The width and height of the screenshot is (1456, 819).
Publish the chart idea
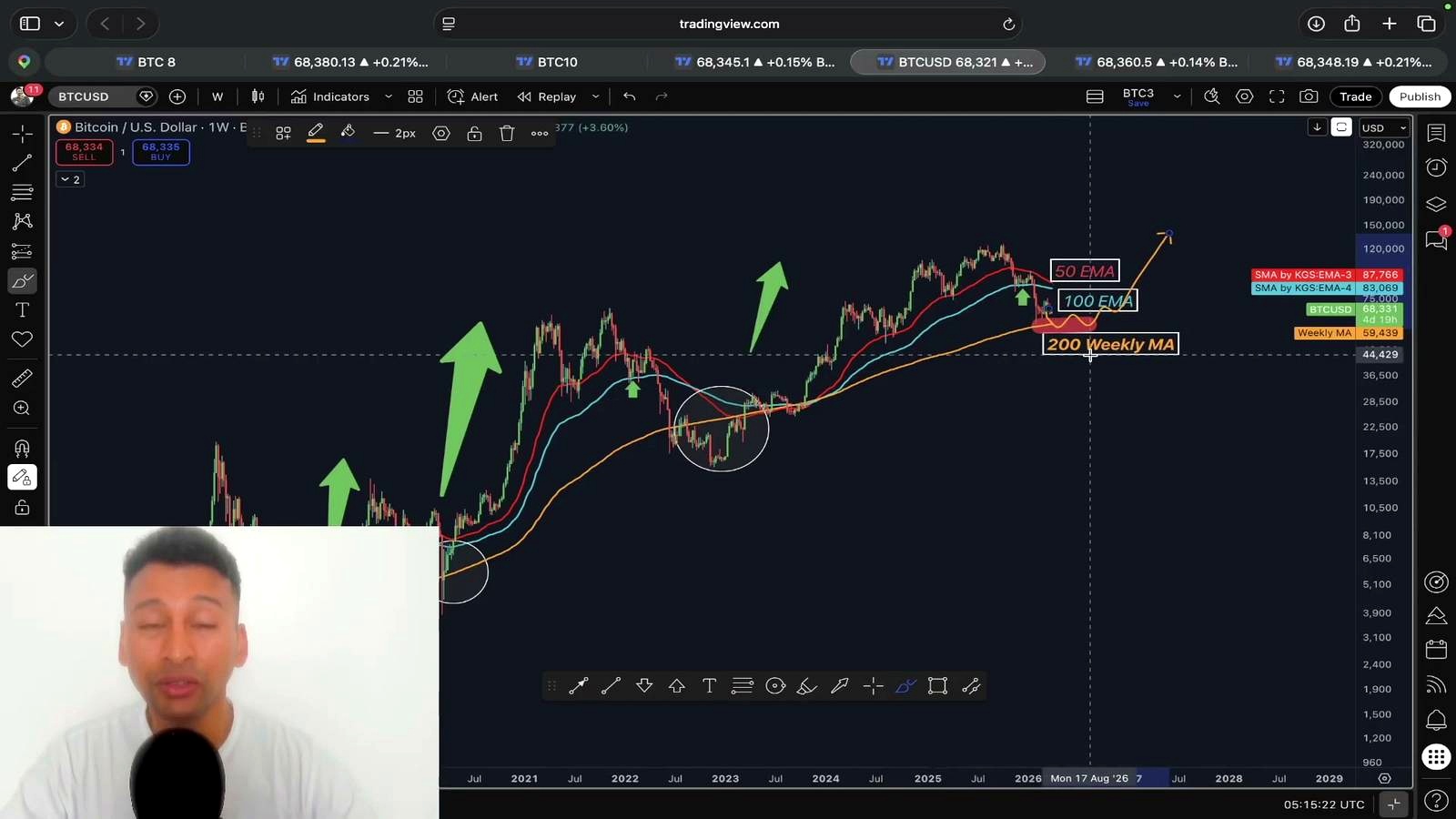pyautogui.click(x=1420, y=96)
